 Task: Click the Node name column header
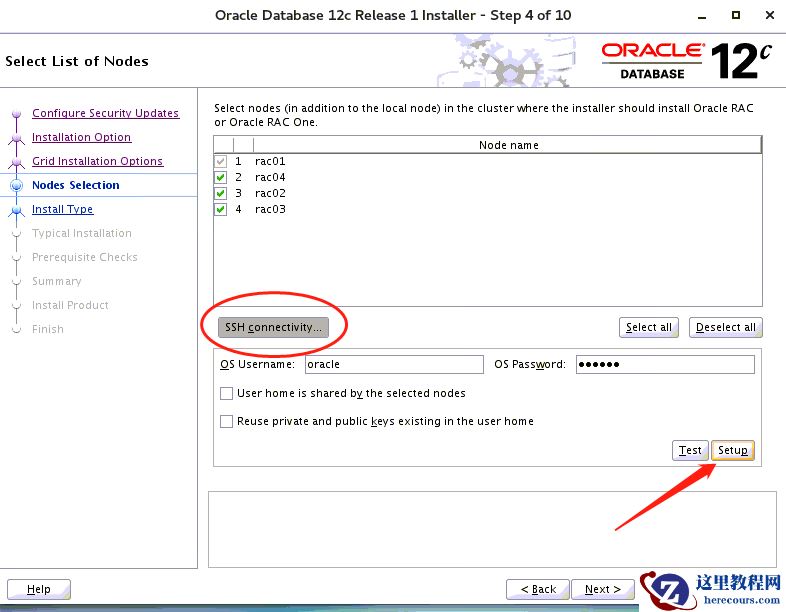pyautogui.click(x=508, y=145)
